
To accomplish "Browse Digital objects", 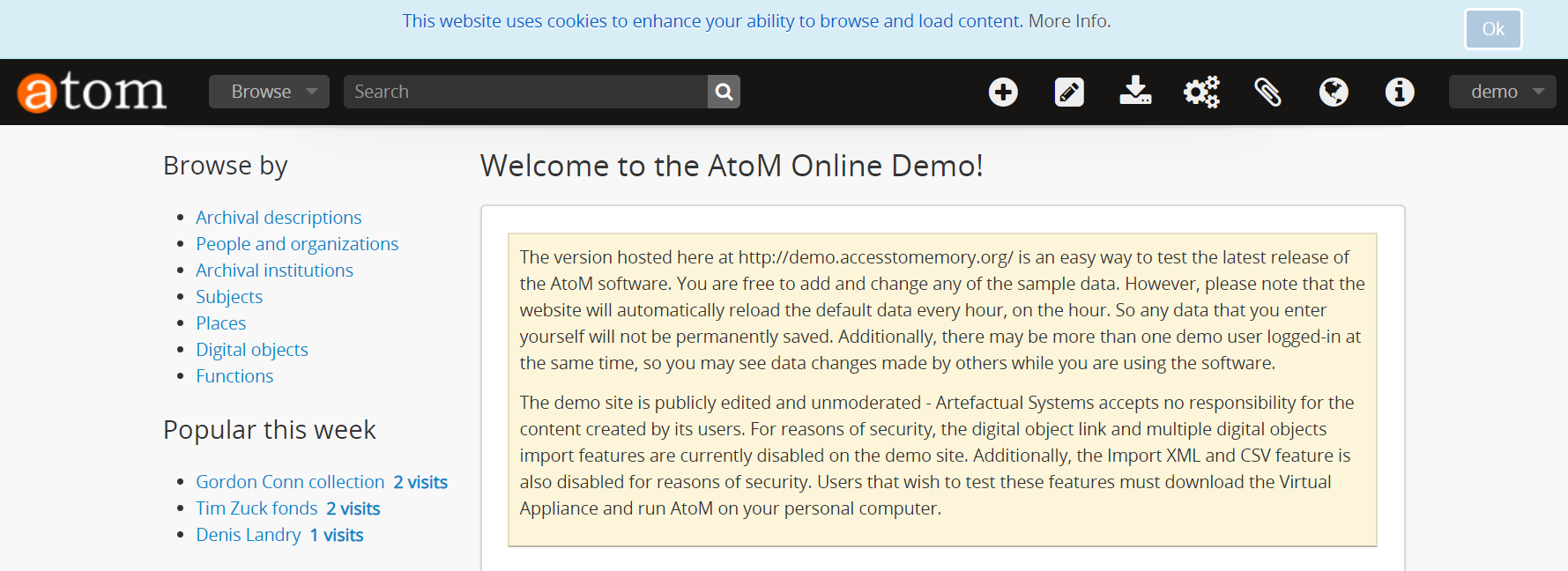I will coord(252,350).
